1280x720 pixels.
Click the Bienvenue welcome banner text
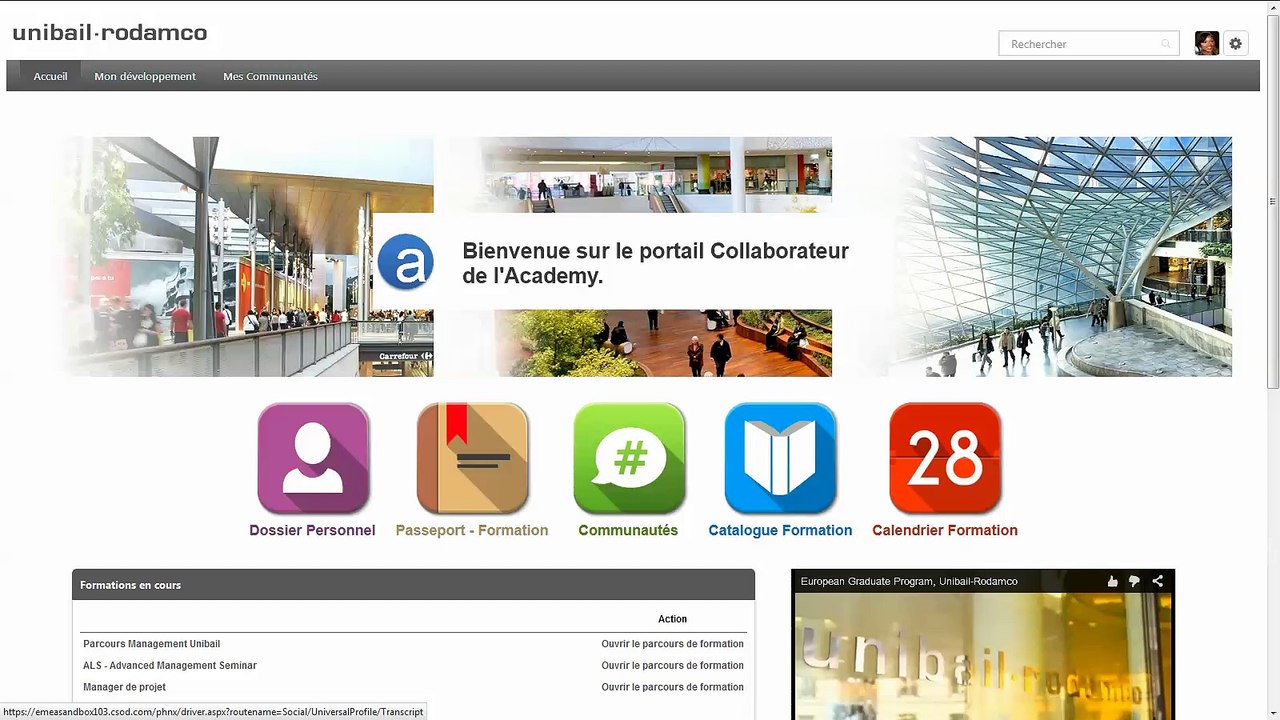[655, 263]
